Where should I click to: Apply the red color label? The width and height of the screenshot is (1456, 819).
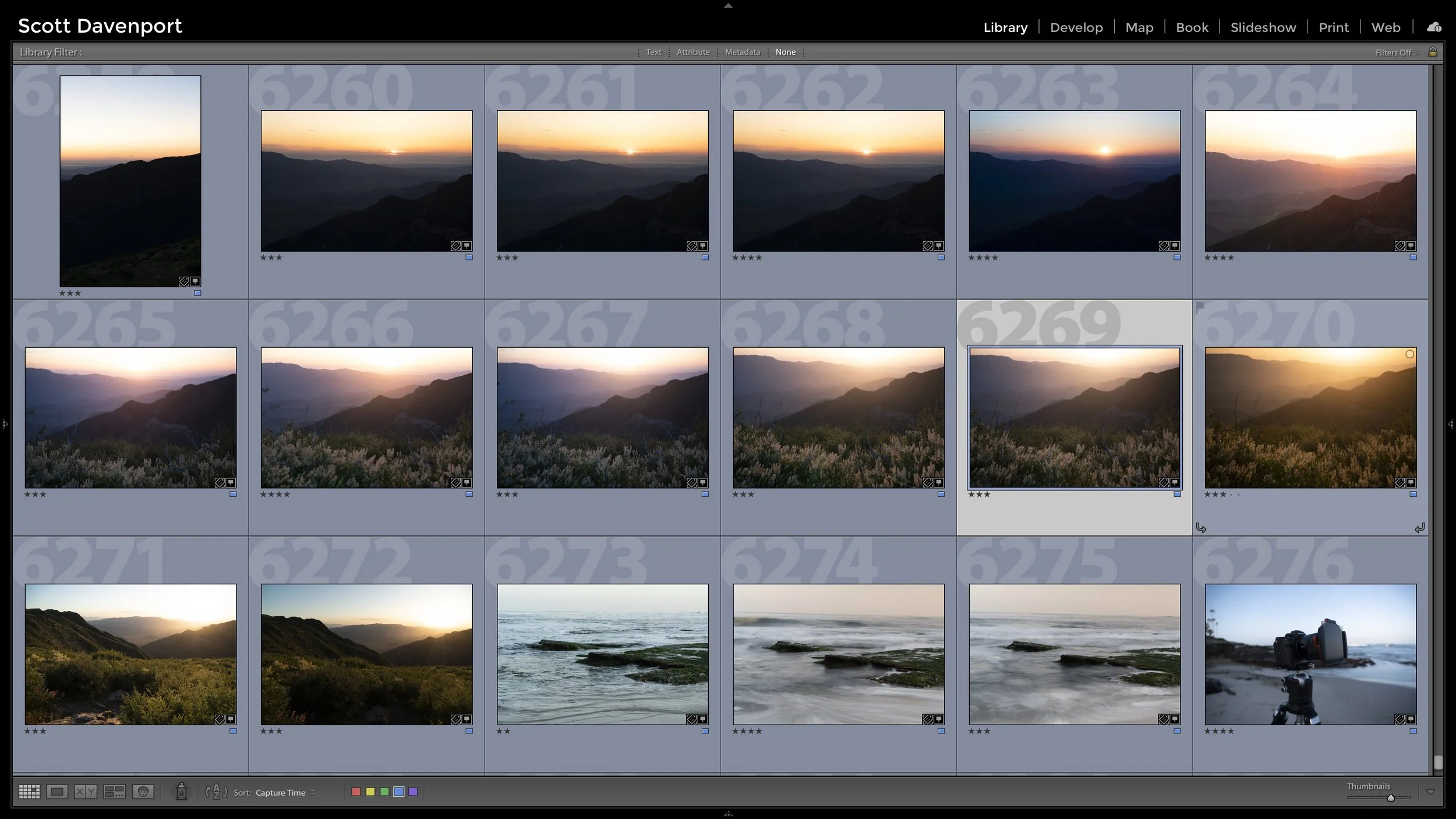(x=356, y=791)
